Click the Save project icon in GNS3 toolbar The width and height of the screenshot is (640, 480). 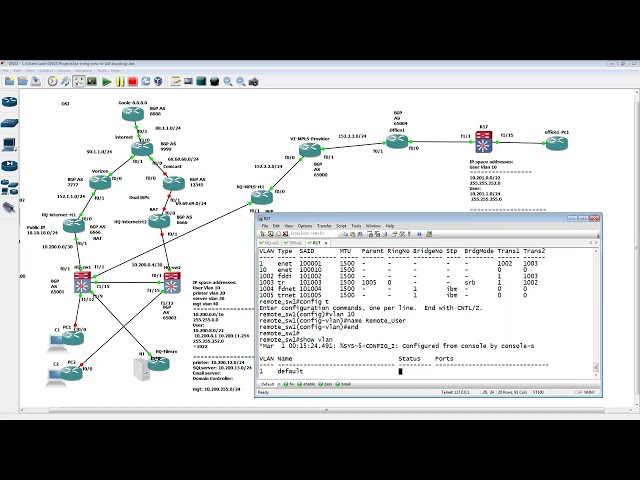(x=36, y=82)
